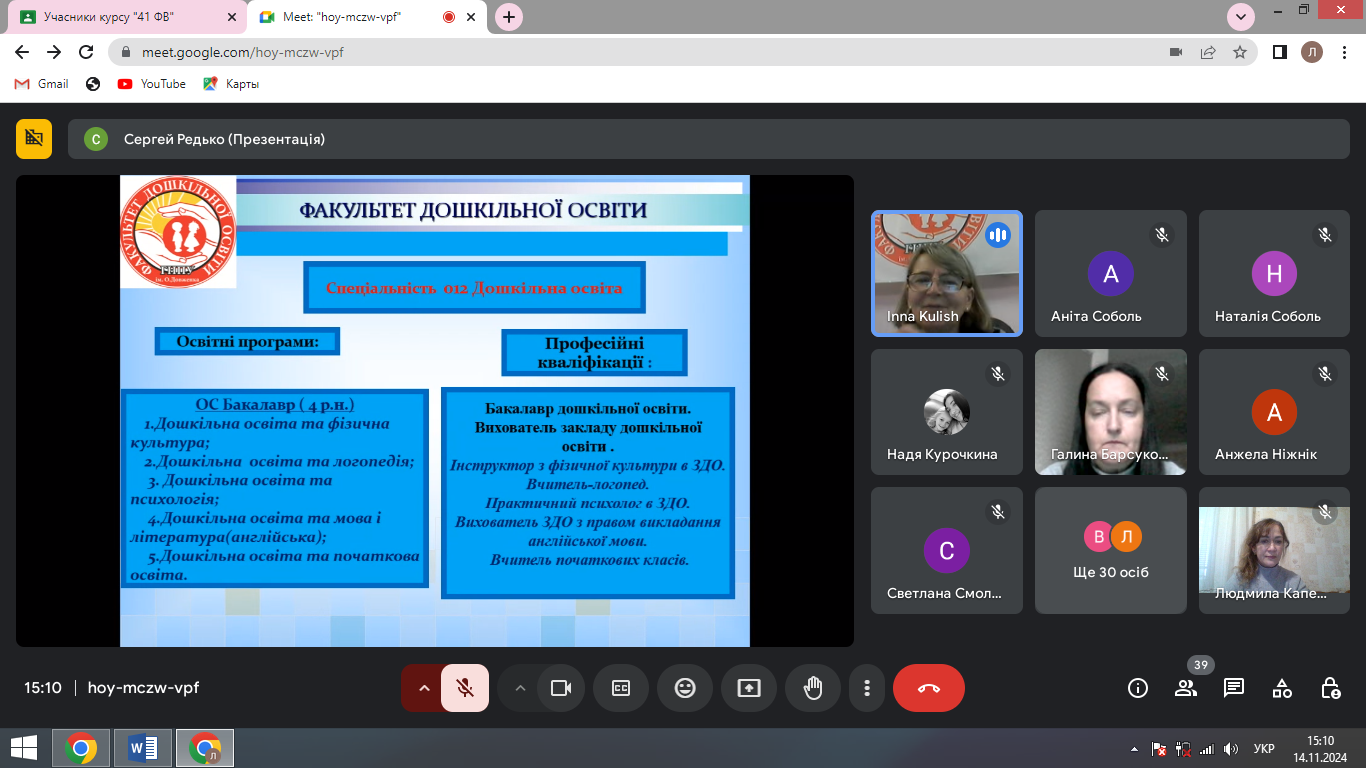Open Word from the Windows taskbar
1366x768 pixels.
143,748
